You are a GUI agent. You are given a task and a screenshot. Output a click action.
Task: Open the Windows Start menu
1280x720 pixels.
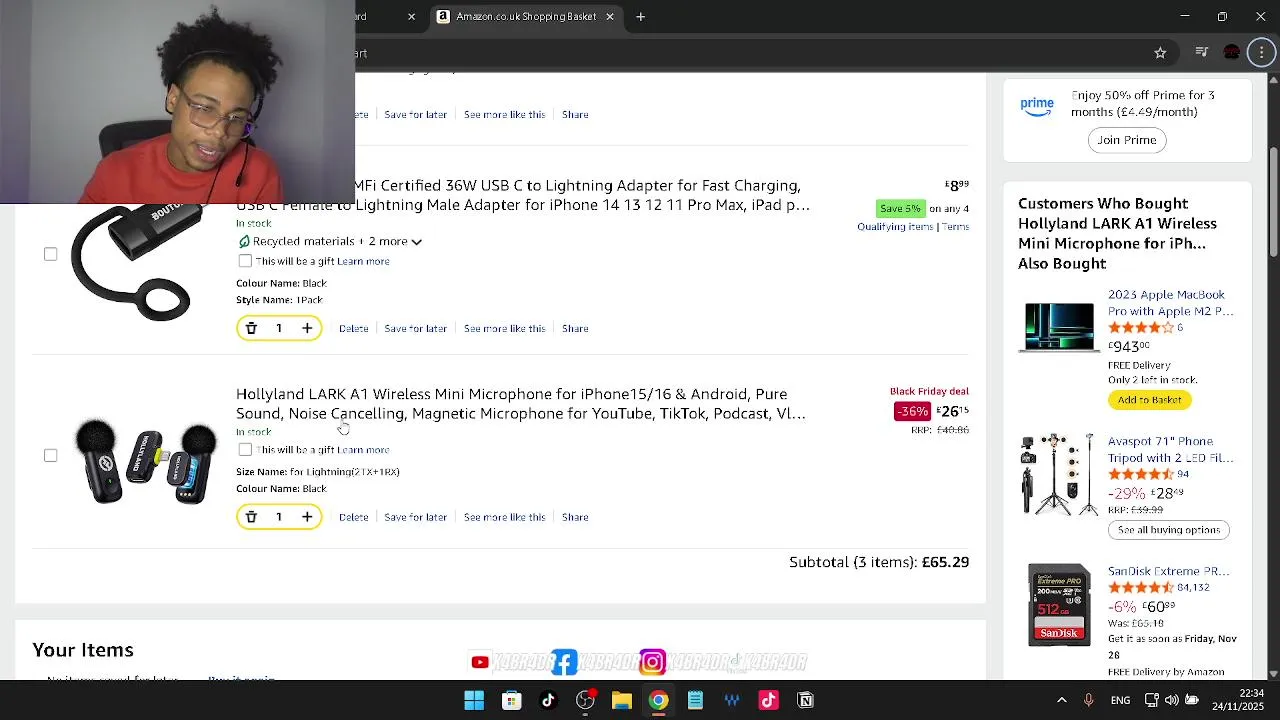(474, 700)
